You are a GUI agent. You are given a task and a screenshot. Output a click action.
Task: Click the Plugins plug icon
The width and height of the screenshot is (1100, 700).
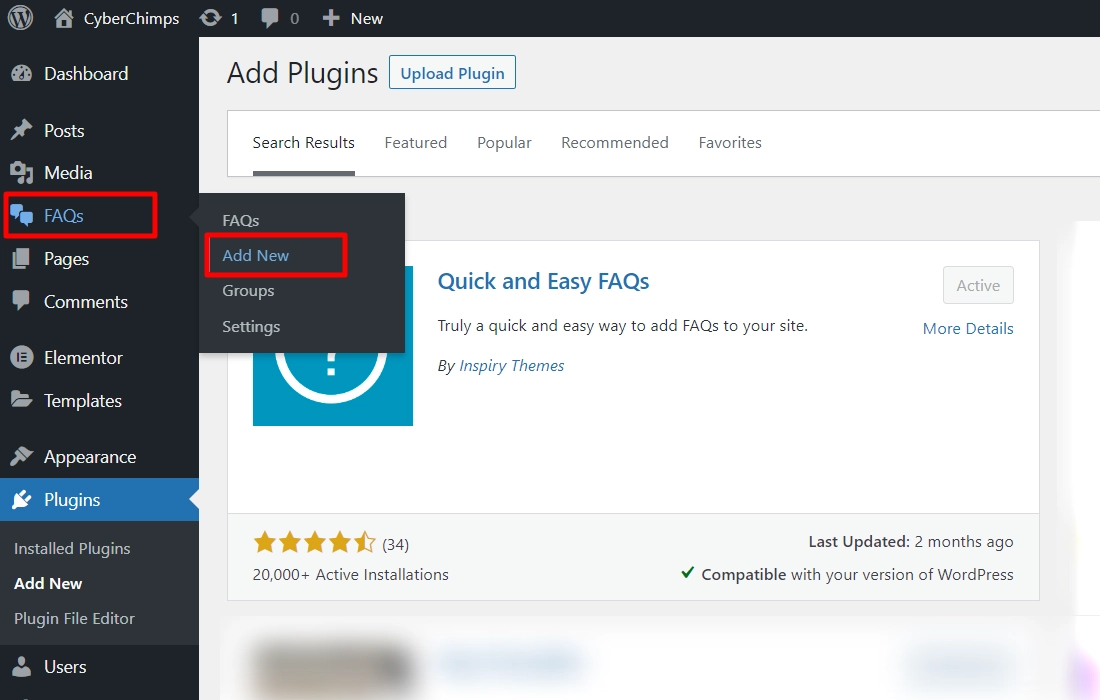22,499
